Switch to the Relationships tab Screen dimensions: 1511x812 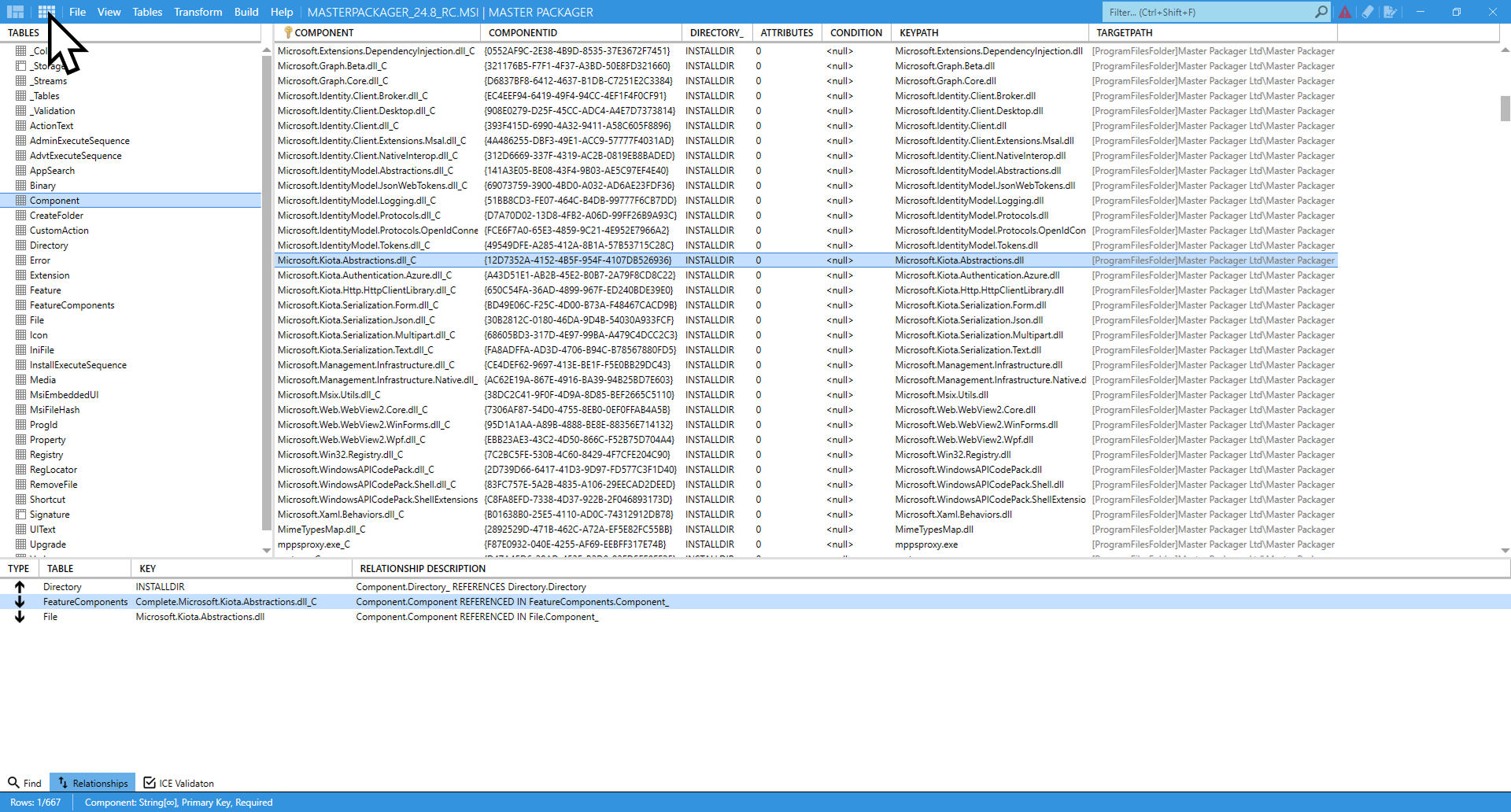pyautogui.click(x=92, y=783)
